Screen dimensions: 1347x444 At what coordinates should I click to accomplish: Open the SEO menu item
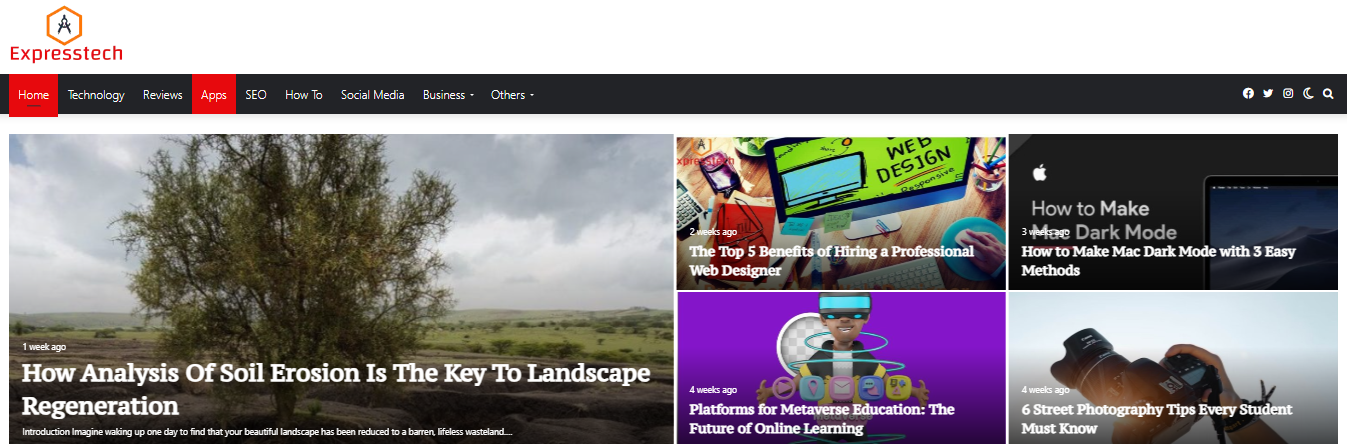(x=256, y=95)
